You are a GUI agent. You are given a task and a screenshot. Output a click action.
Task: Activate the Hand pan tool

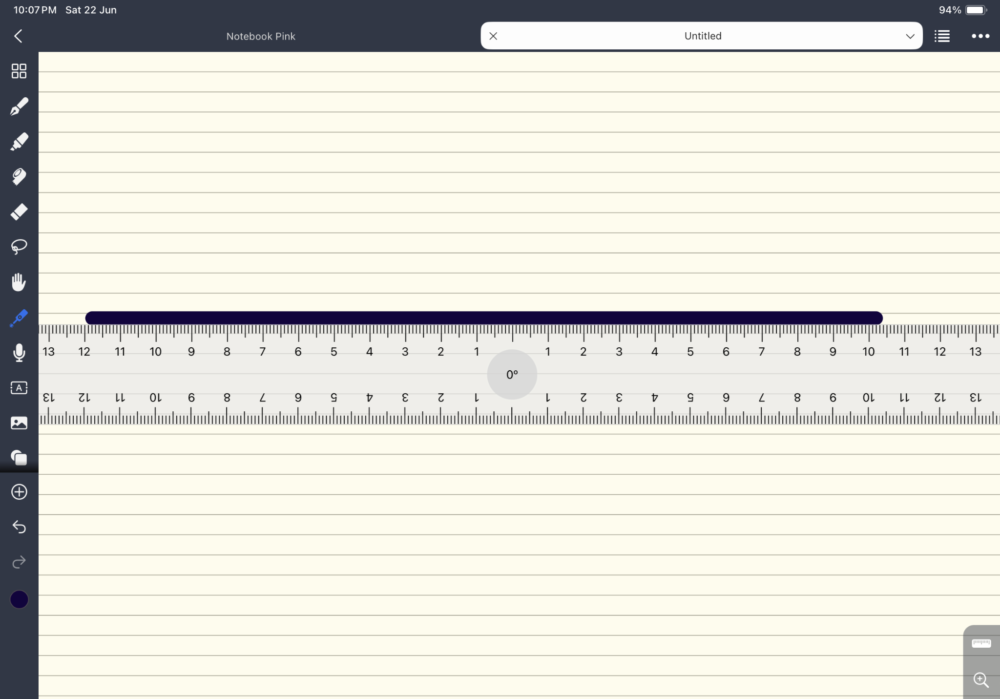18,281
